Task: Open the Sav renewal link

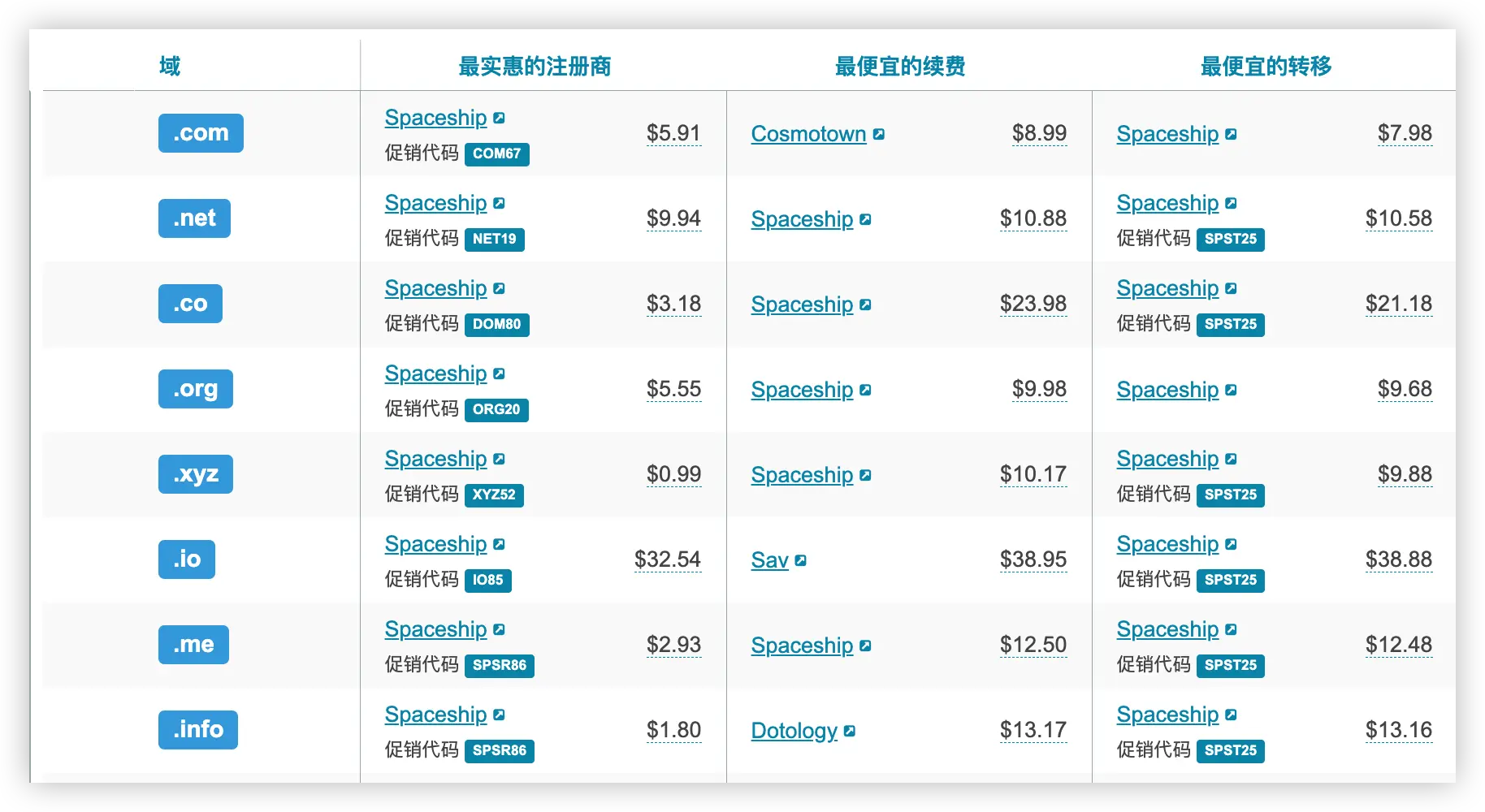Action: click(769, 560)
